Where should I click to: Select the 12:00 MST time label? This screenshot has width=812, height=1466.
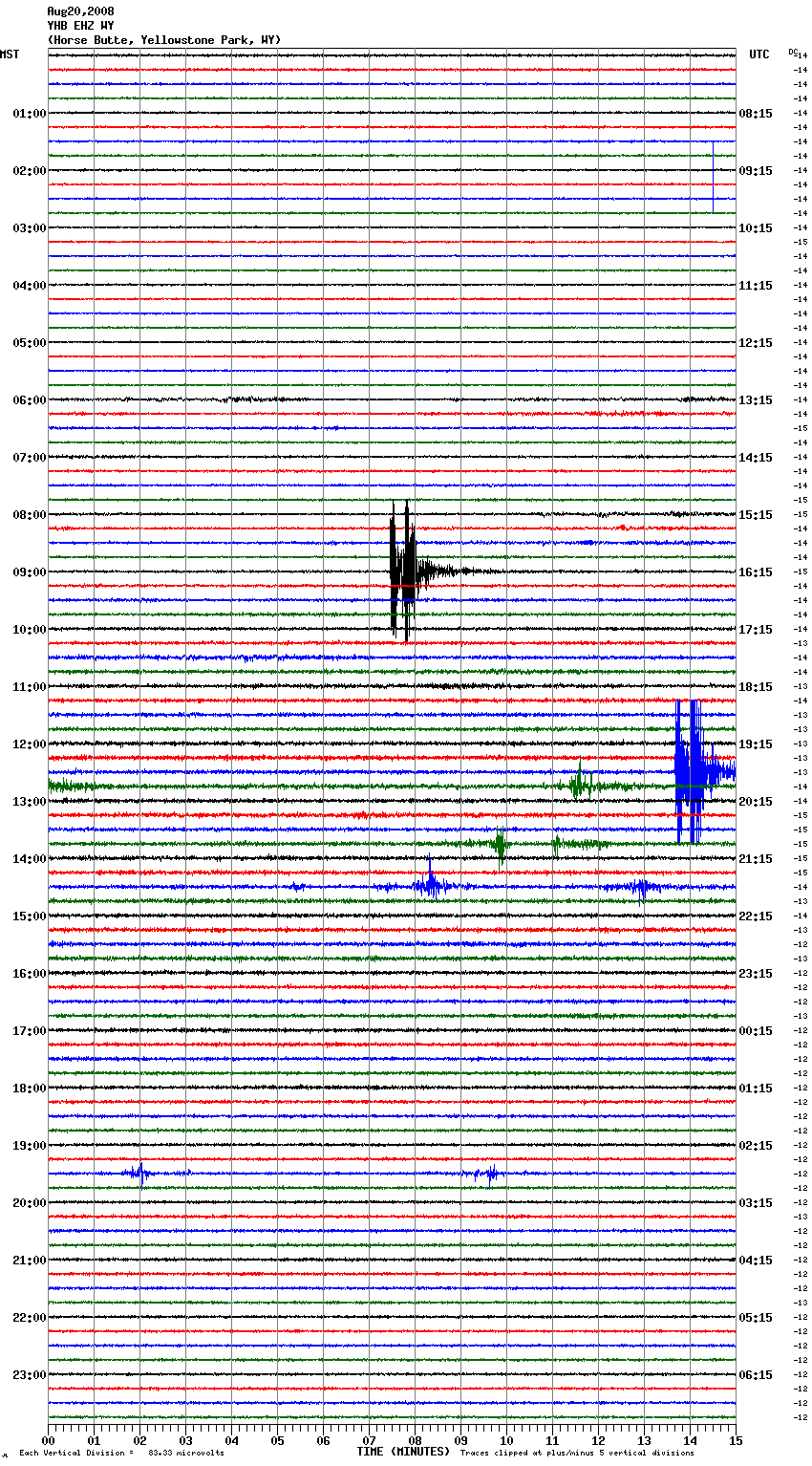pyautogui.click(x=29, y=744)
